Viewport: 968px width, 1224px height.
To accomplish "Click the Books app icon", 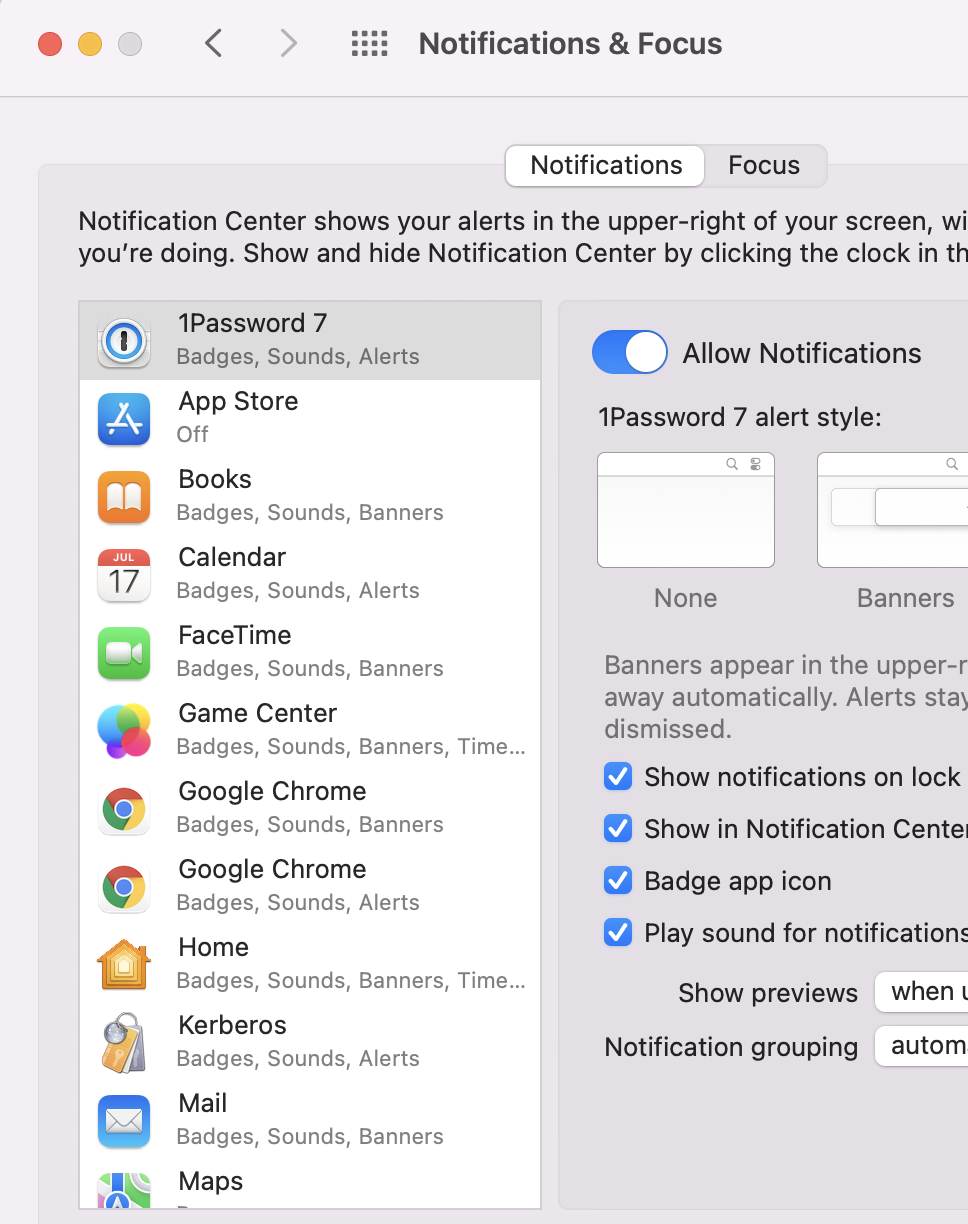I will tap(124, 497).
